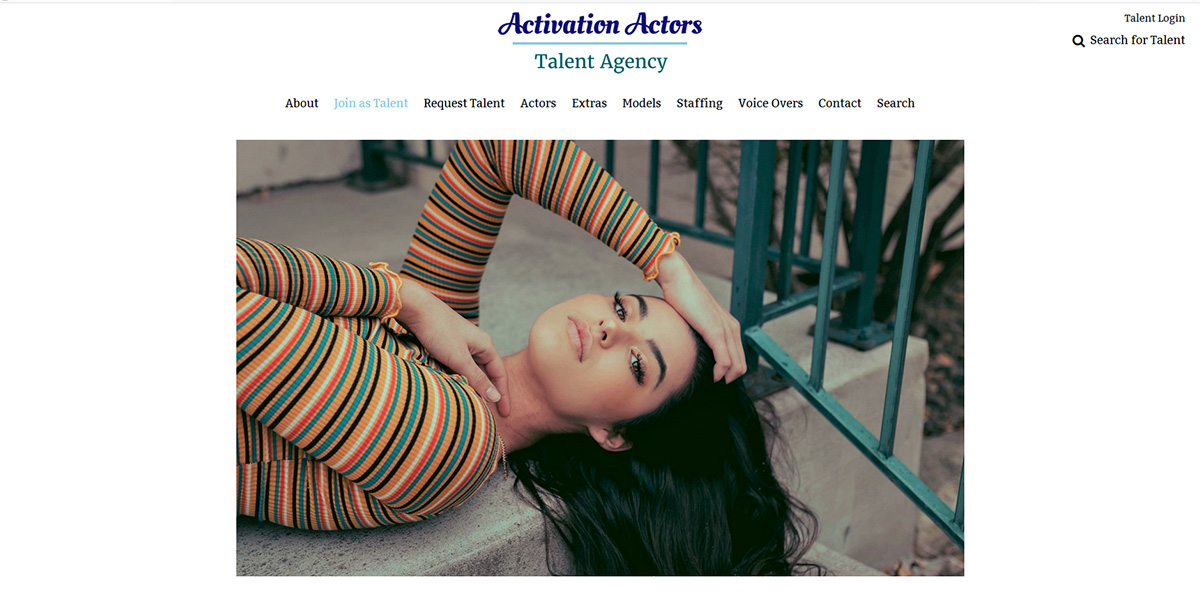Open the Request Talent page

(x=464, y=103)
